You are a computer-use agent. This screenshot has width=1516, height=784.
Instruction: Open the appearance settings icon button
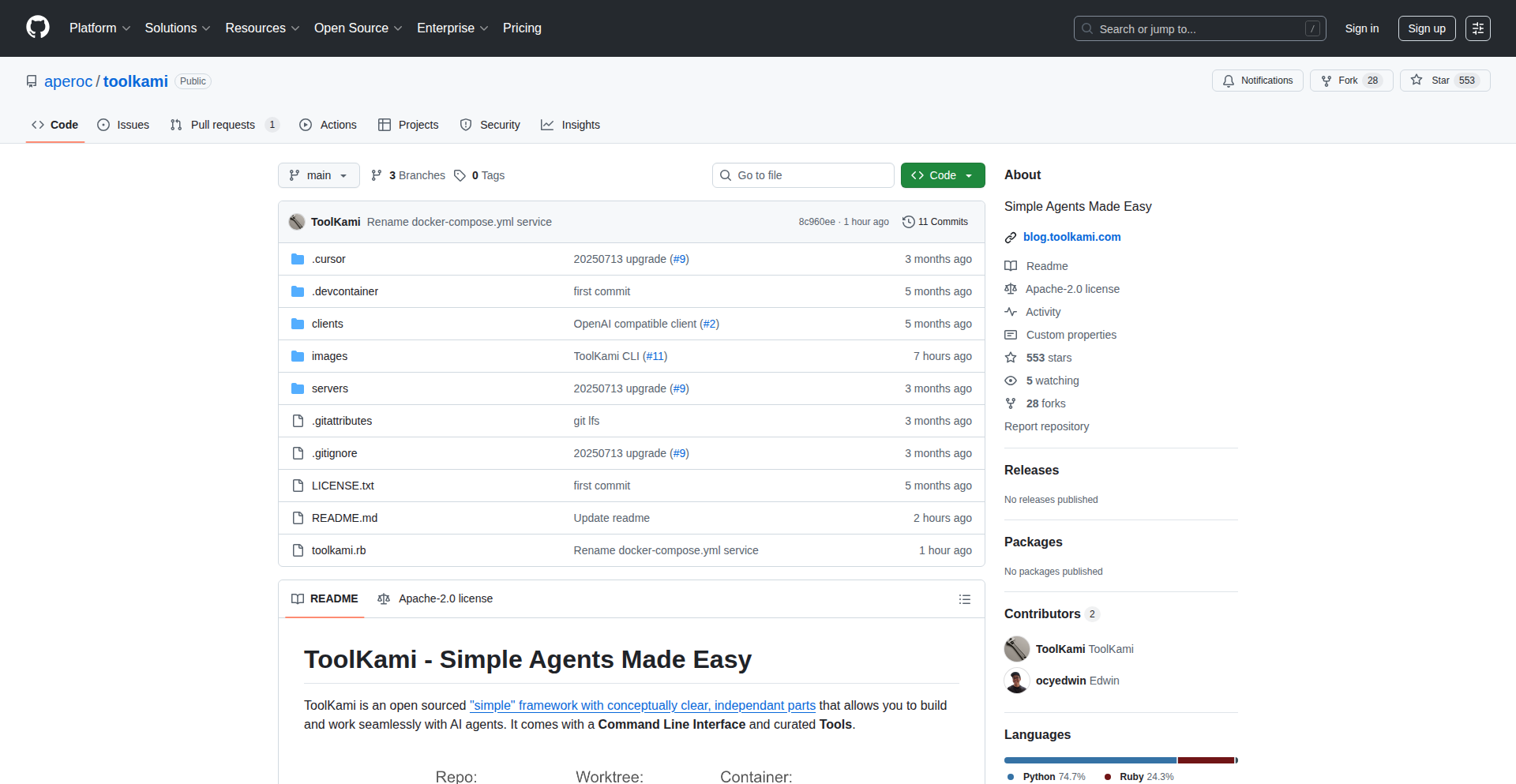[1478, 28]
